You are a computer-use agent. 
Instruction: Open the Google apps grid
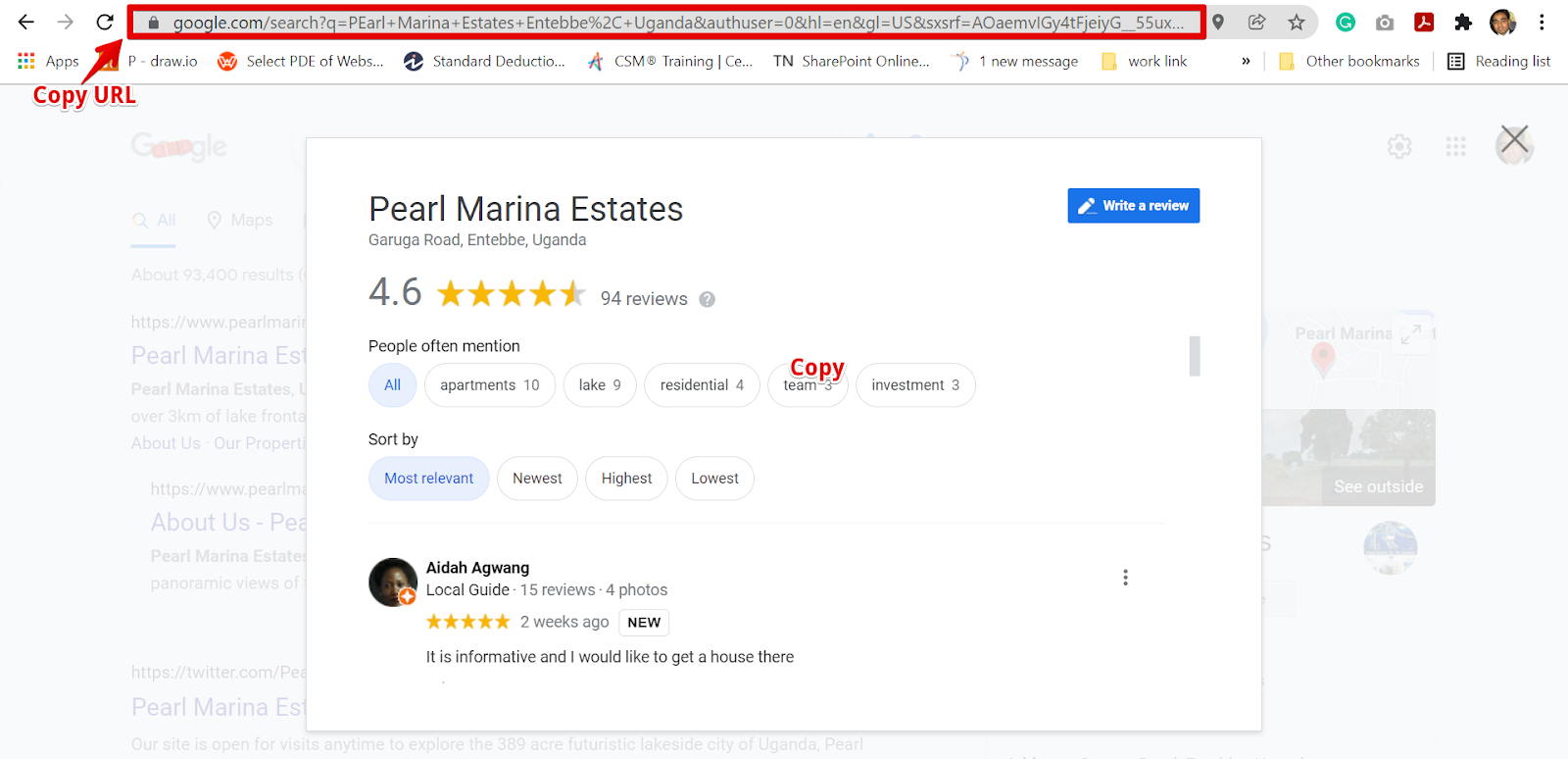click(x=1456, y=147)
